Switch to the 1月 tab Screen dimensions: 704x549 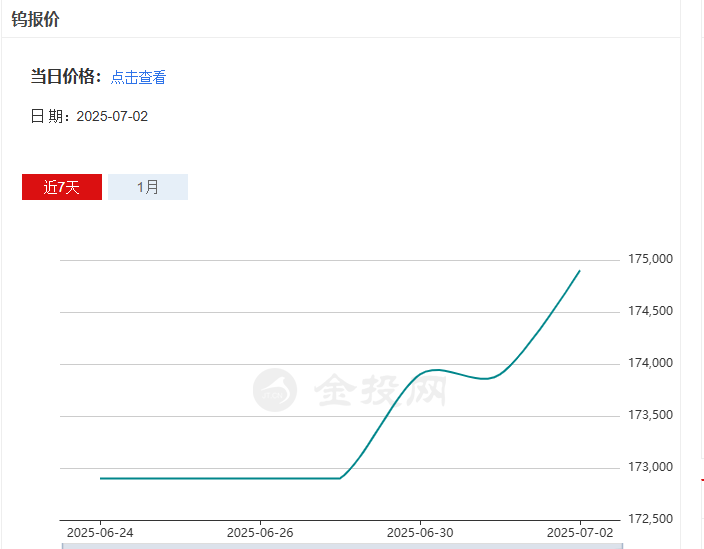(148, 187)
